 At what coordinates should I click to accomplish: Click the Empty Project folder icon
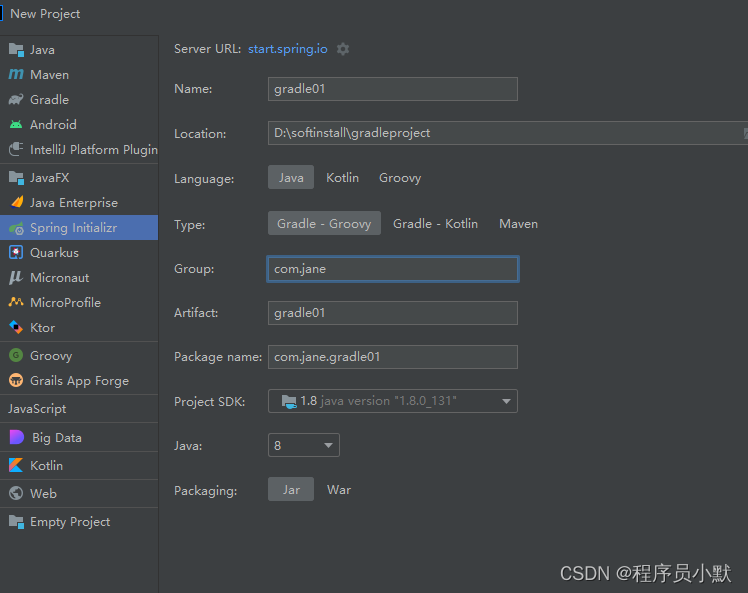16,522
